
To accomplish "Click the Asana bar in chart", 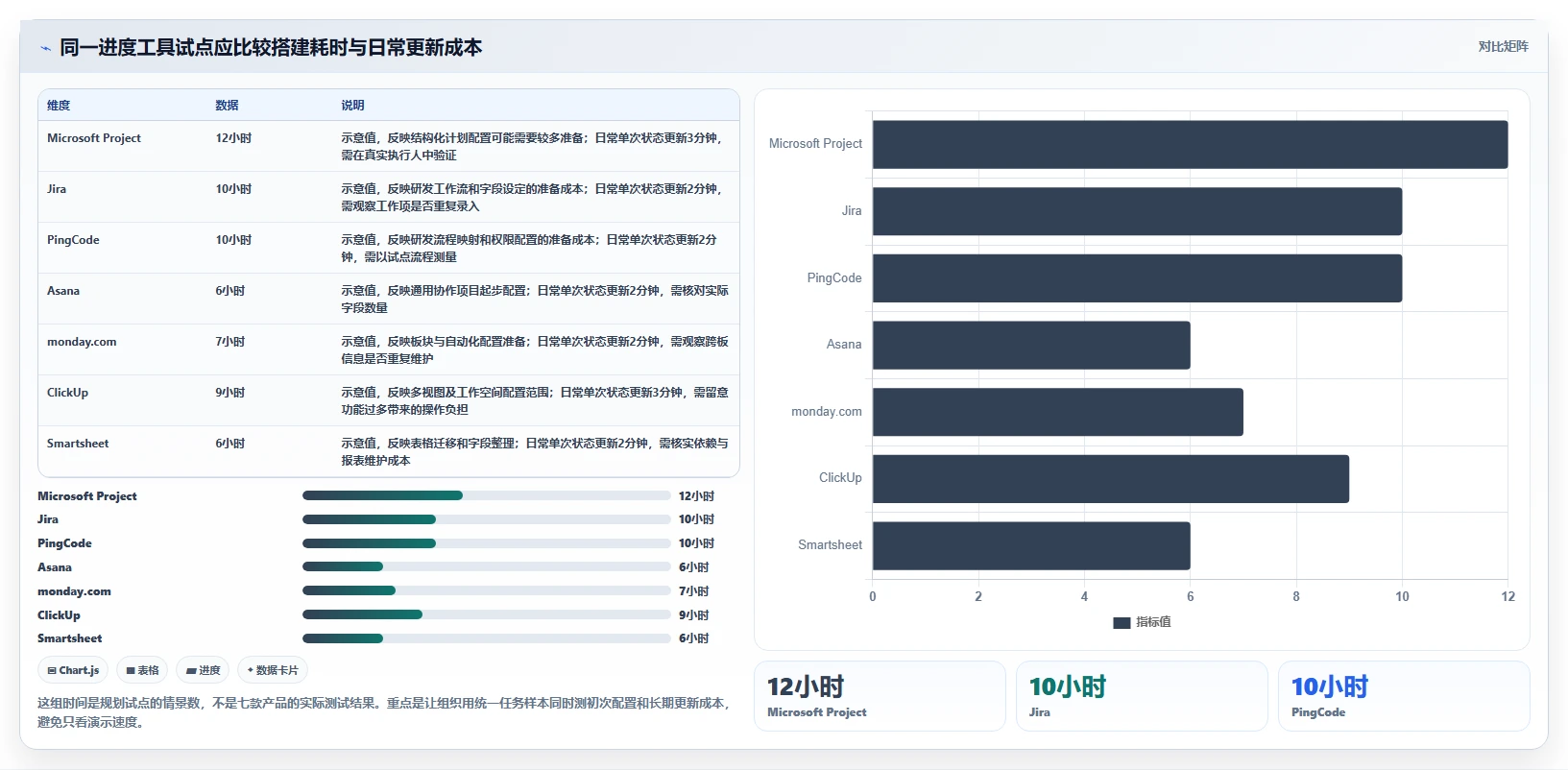I will (1031, 345).
